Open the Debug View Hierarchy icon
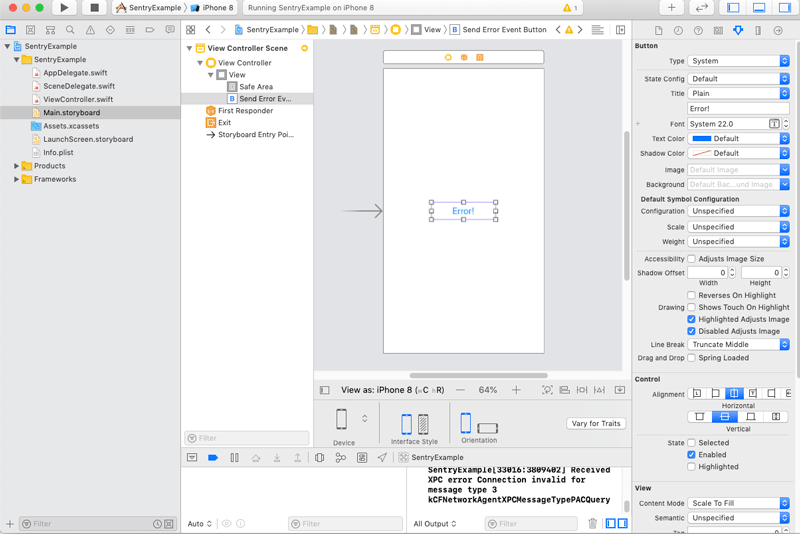This screenshot has width=800, height=534. (x=319, y=457)
